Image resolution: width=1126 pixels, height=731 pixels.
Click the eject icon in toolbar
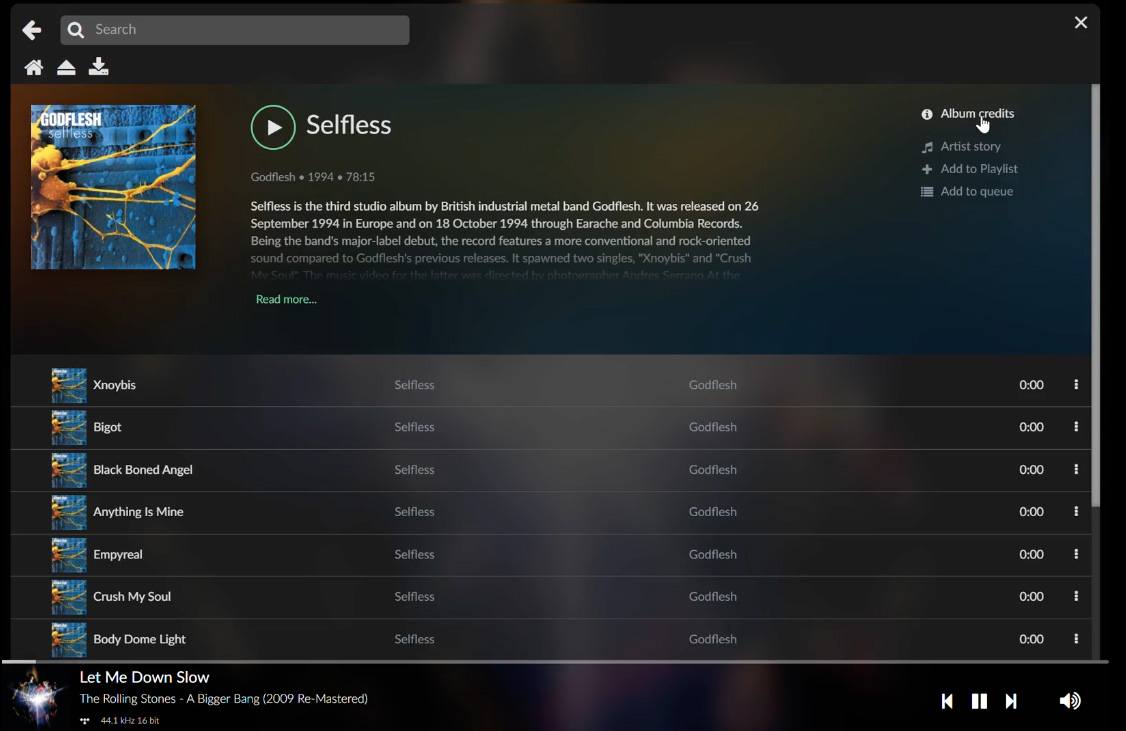66,67
